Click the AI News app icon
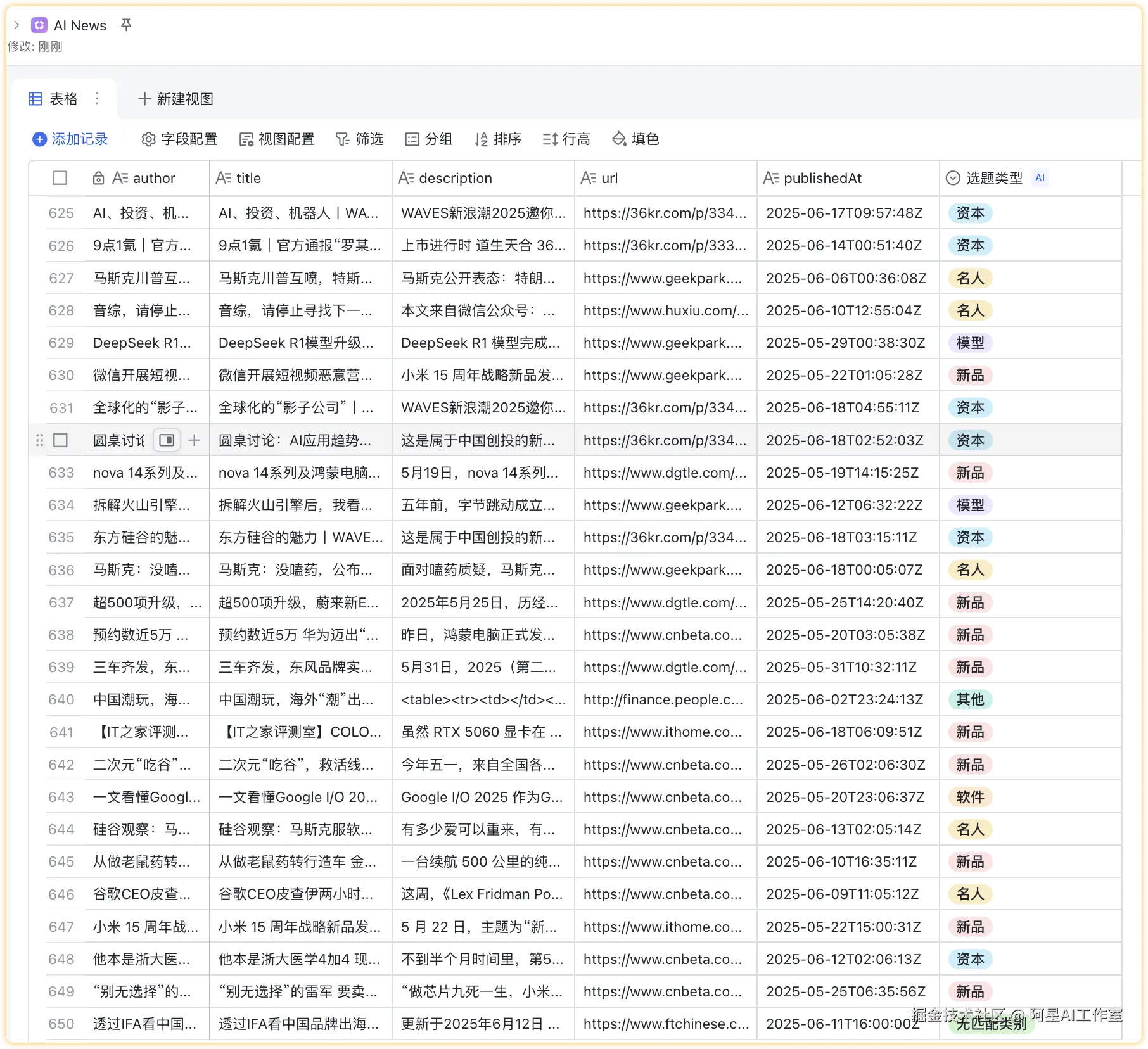This screenshot has width=1148, height=1049. tap(39, 25)
